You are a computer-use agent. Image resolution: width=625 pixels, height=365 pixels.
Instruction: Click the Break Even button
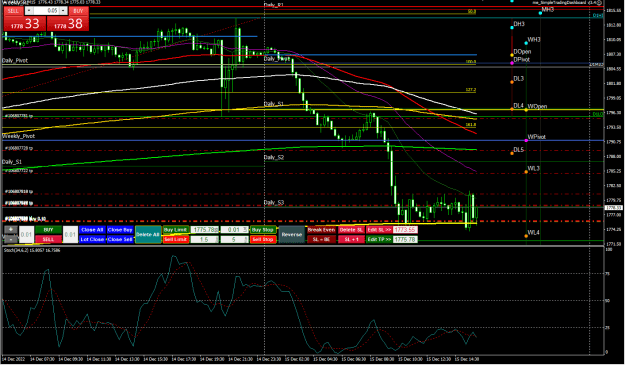pyautogui.click(x=321, y=230)
